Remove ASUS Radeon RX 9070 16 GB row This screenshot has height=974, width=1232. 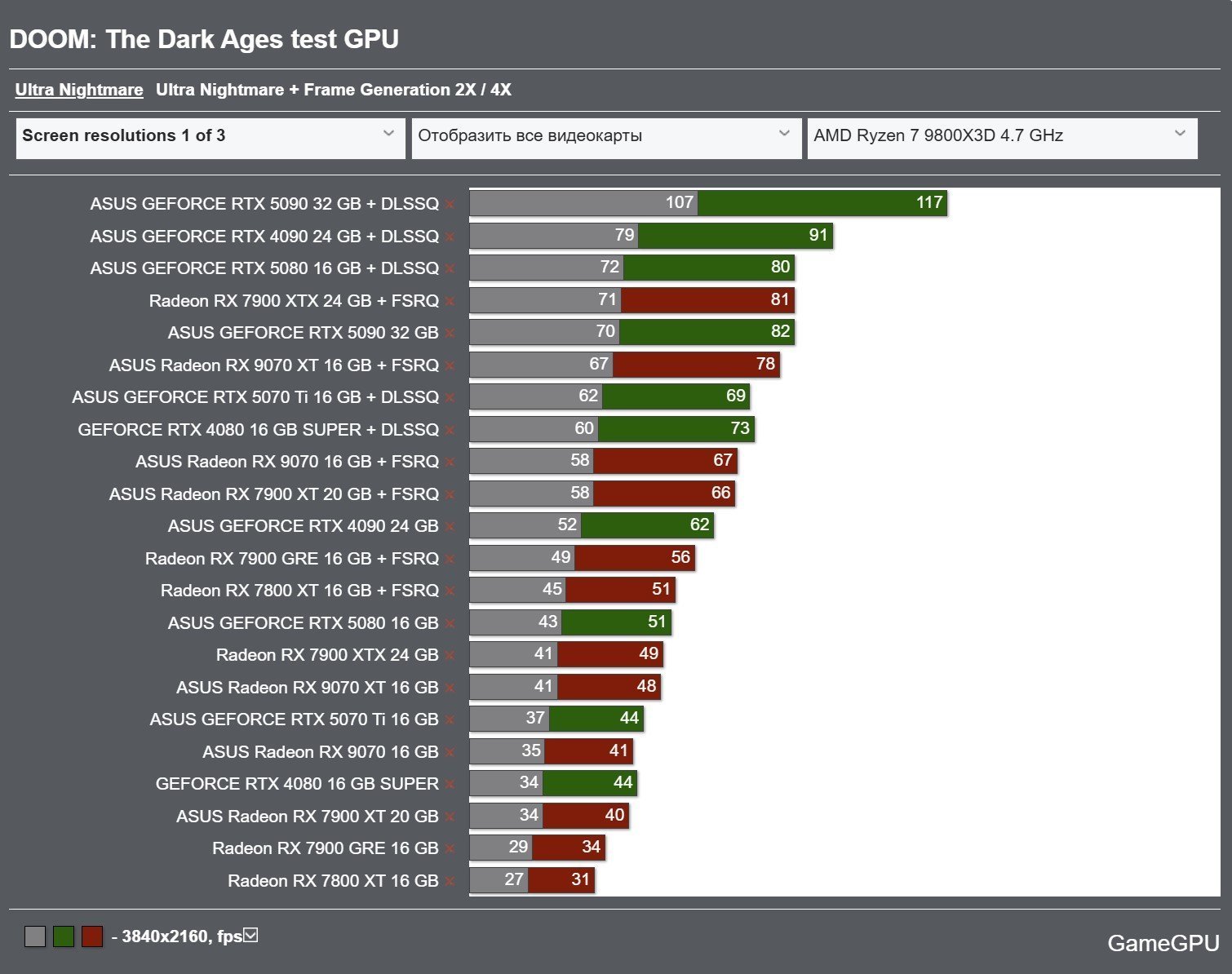450,753
